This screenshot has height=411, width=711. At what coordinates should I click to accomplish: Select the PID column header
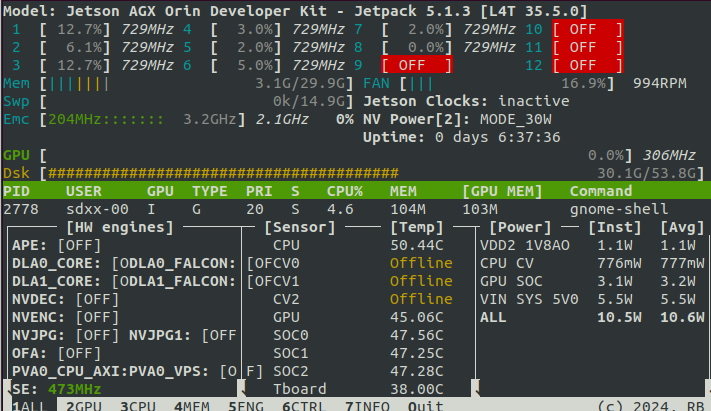pos(16,191)
